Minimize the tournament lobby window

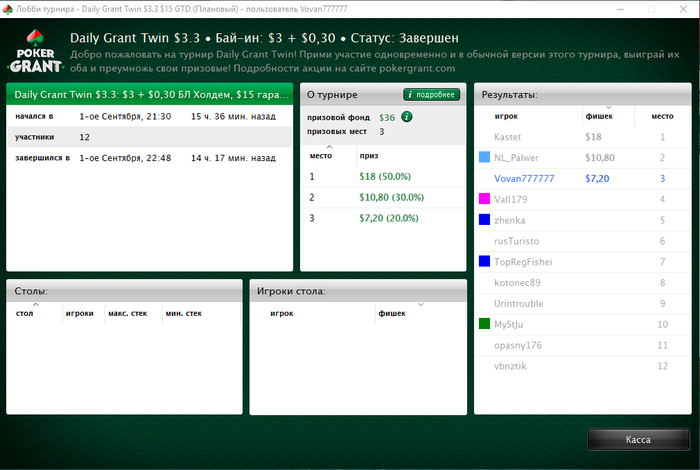(620, 9)
